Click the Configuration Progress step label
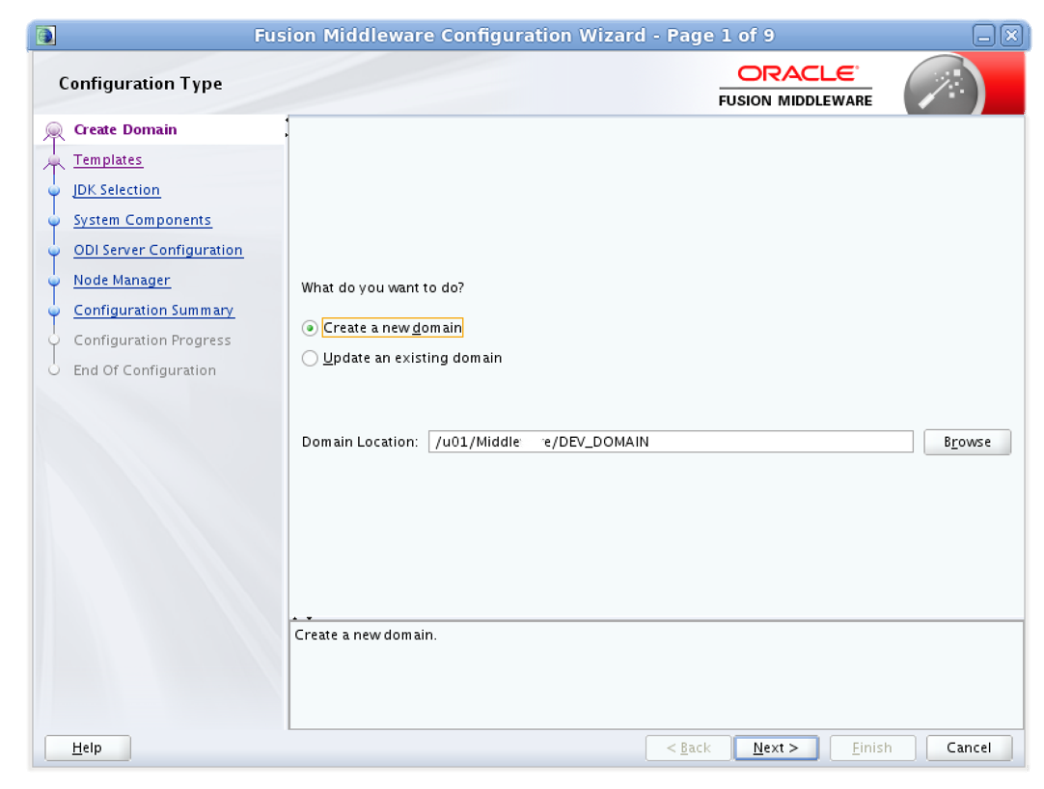This screenshot has height=789, width=1044. pos(152,340)
